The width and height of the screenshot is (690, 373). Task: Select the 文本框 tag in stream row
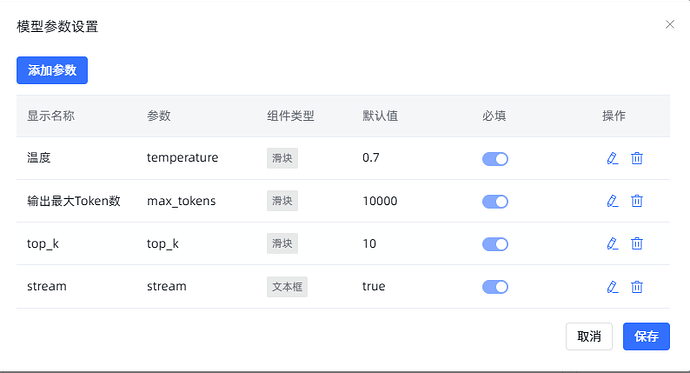click(287, 287)
